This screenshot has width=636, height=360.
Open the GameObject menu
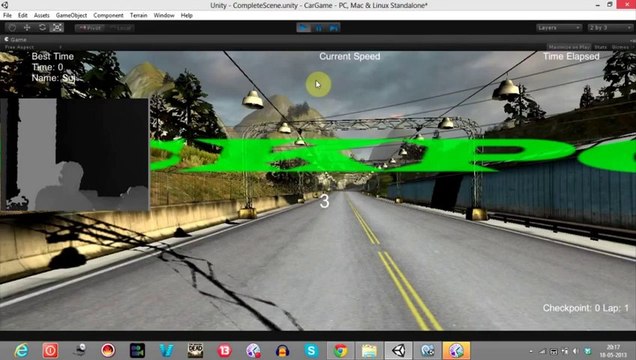click(71, 15)
